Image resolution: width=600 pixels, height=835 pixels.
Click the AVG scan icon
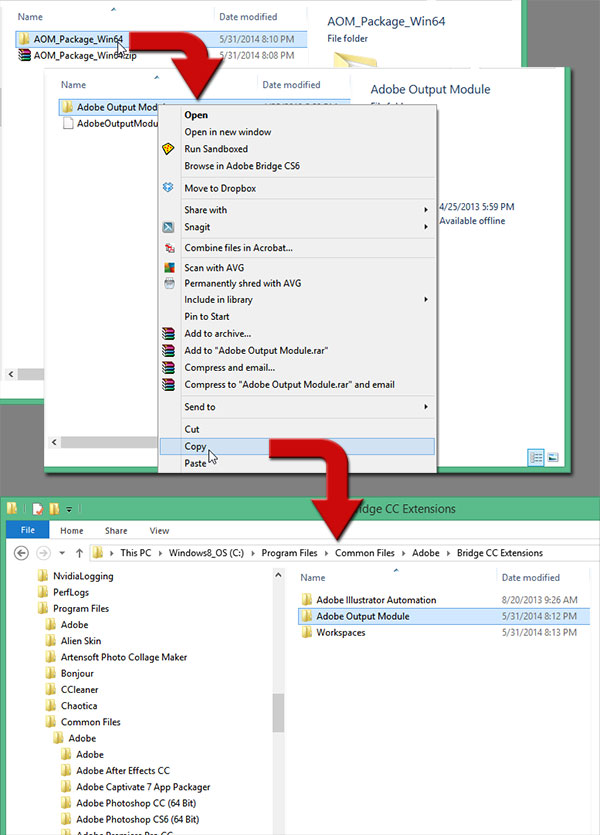169,268
